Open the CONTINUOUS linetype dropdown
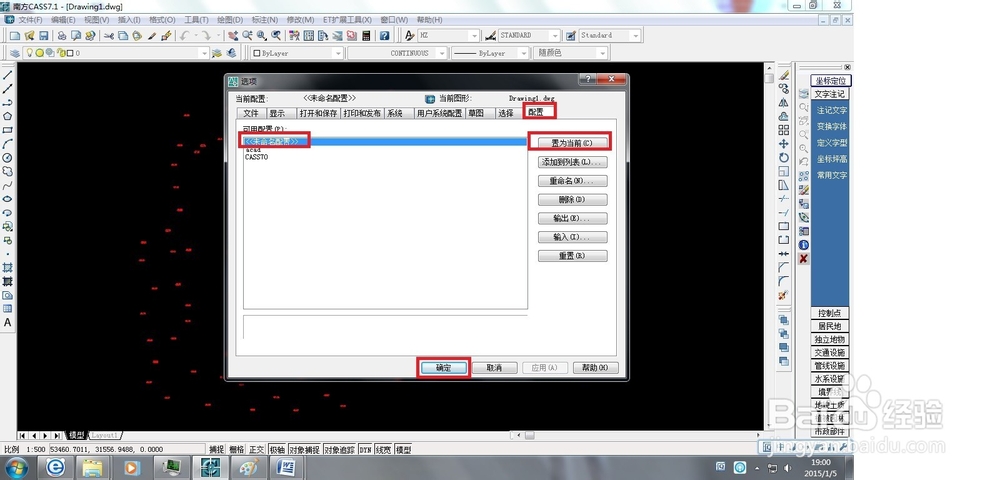This screenshot has height=480, width=1000. (x=397, y=54)
